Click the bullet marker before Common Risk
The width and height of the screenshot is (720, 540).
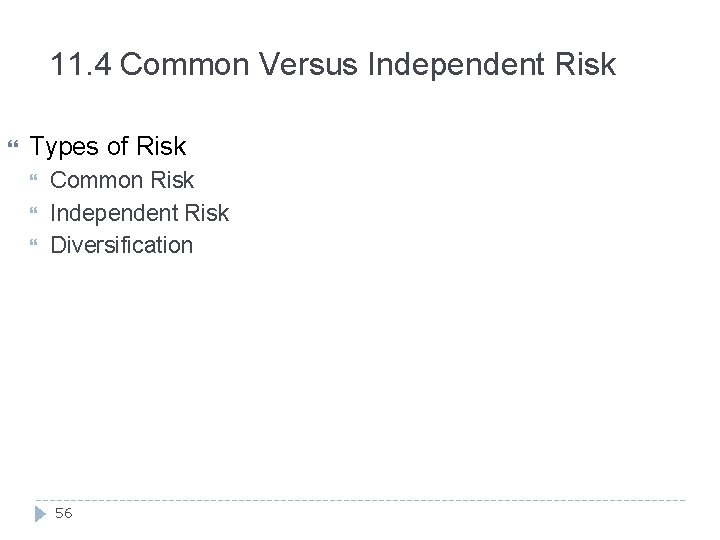click(x=37, y=181)
